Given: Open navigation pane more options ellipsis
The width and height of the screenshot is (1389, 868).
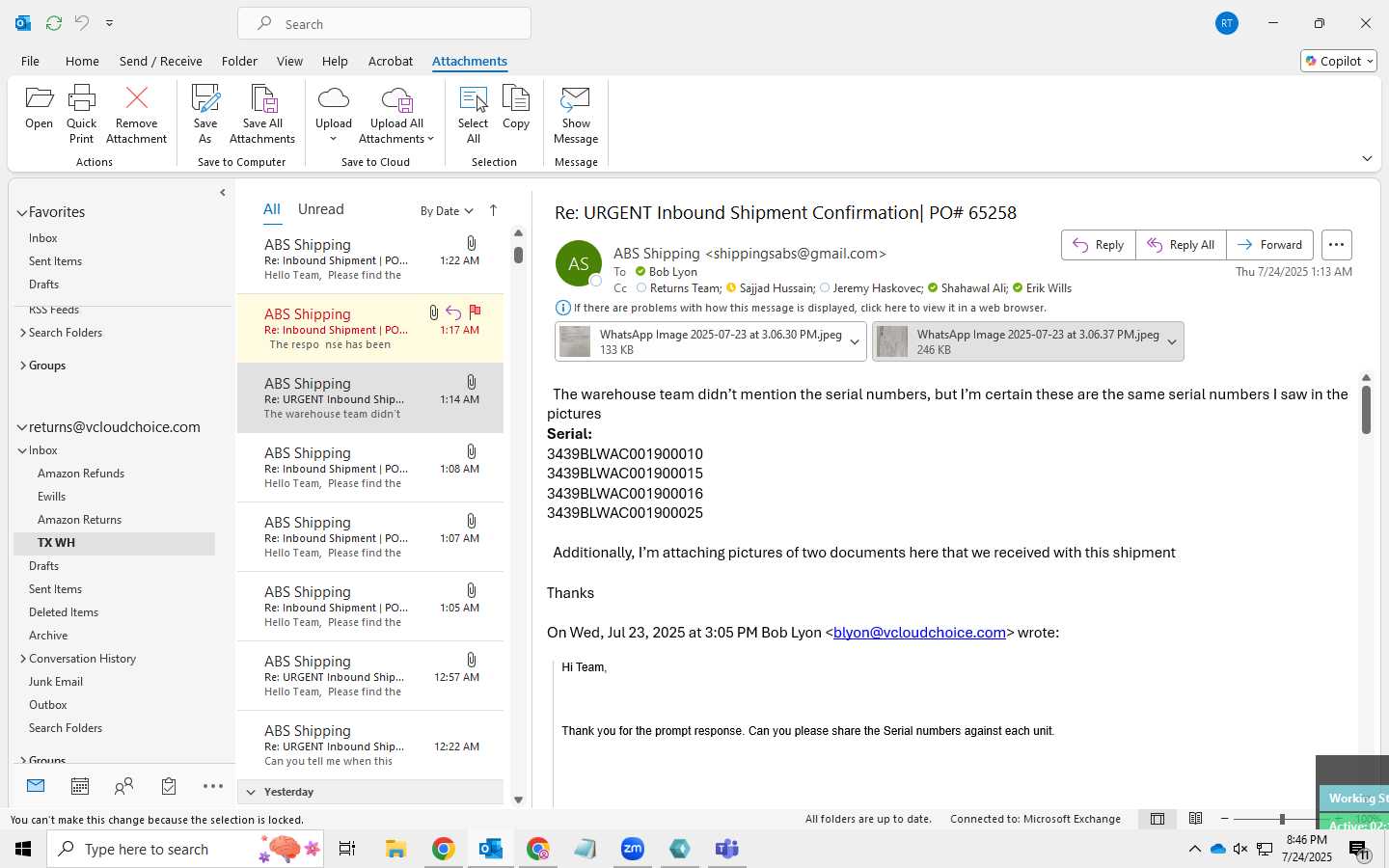Looking at the screenshot, I should coord(213,786).
